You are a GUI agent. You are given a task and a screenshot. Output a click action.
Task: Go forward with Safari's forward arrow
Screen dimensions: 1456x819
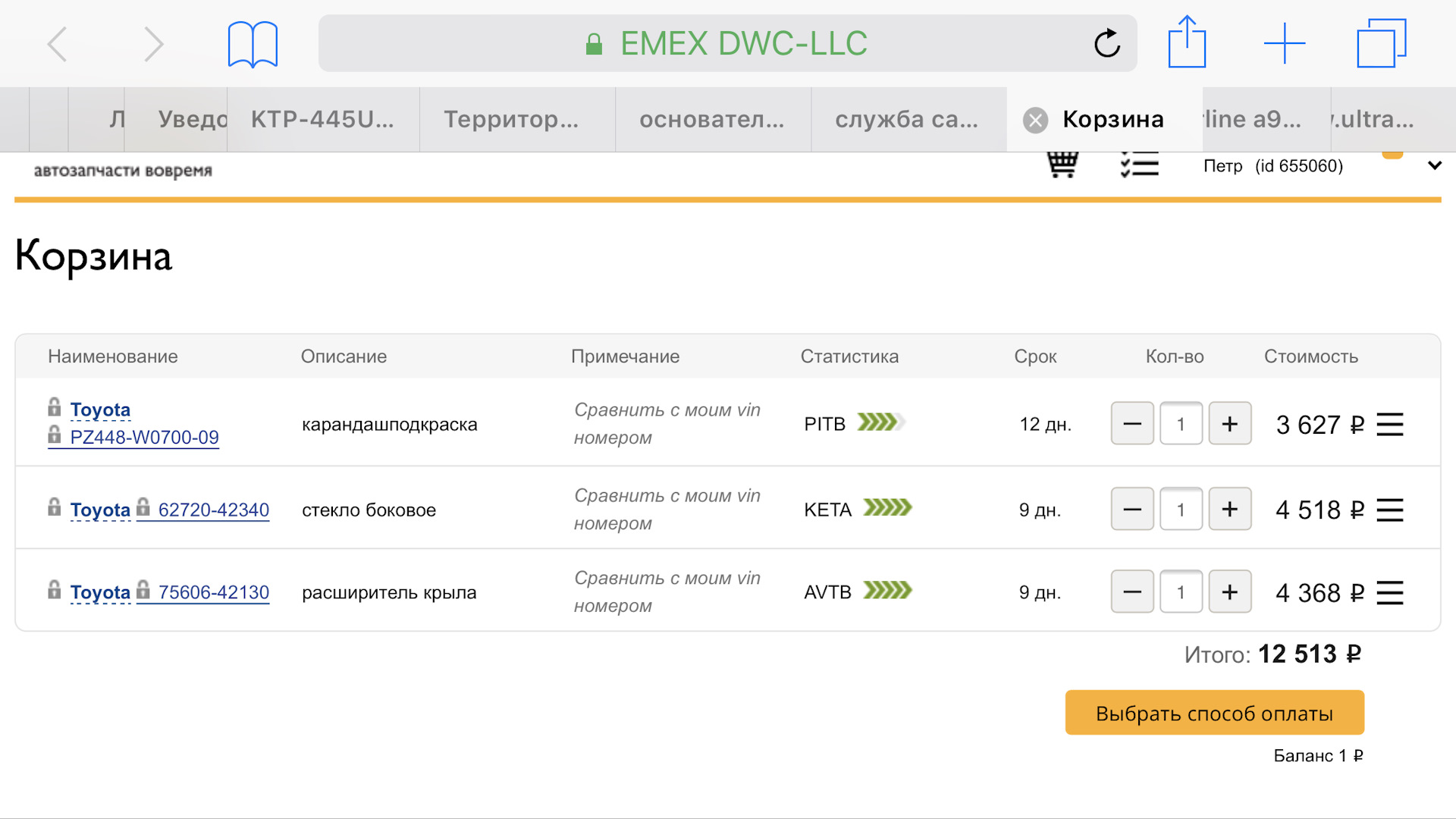[x=154, y=44]
